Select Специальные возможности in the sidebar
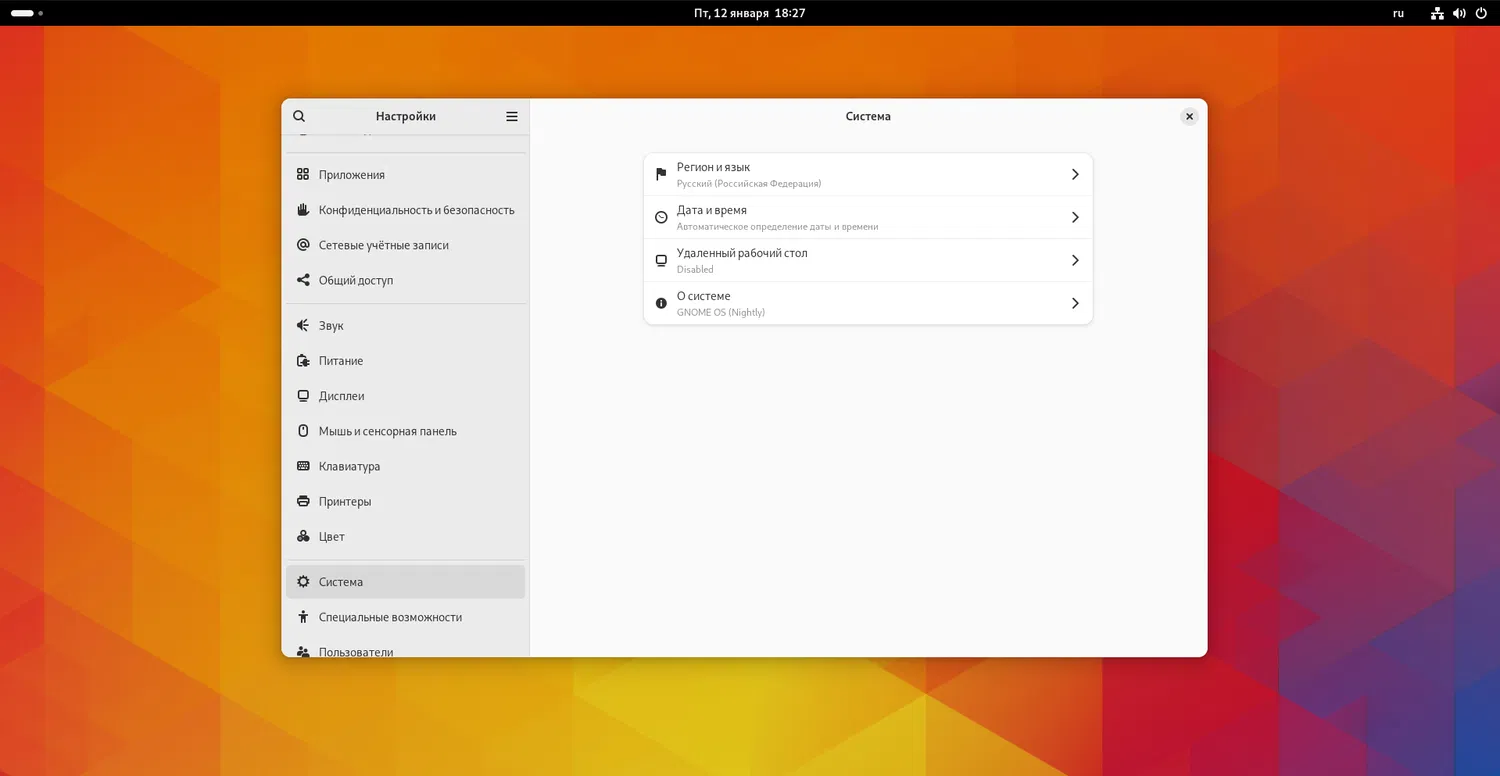 (x=405, y=617)
